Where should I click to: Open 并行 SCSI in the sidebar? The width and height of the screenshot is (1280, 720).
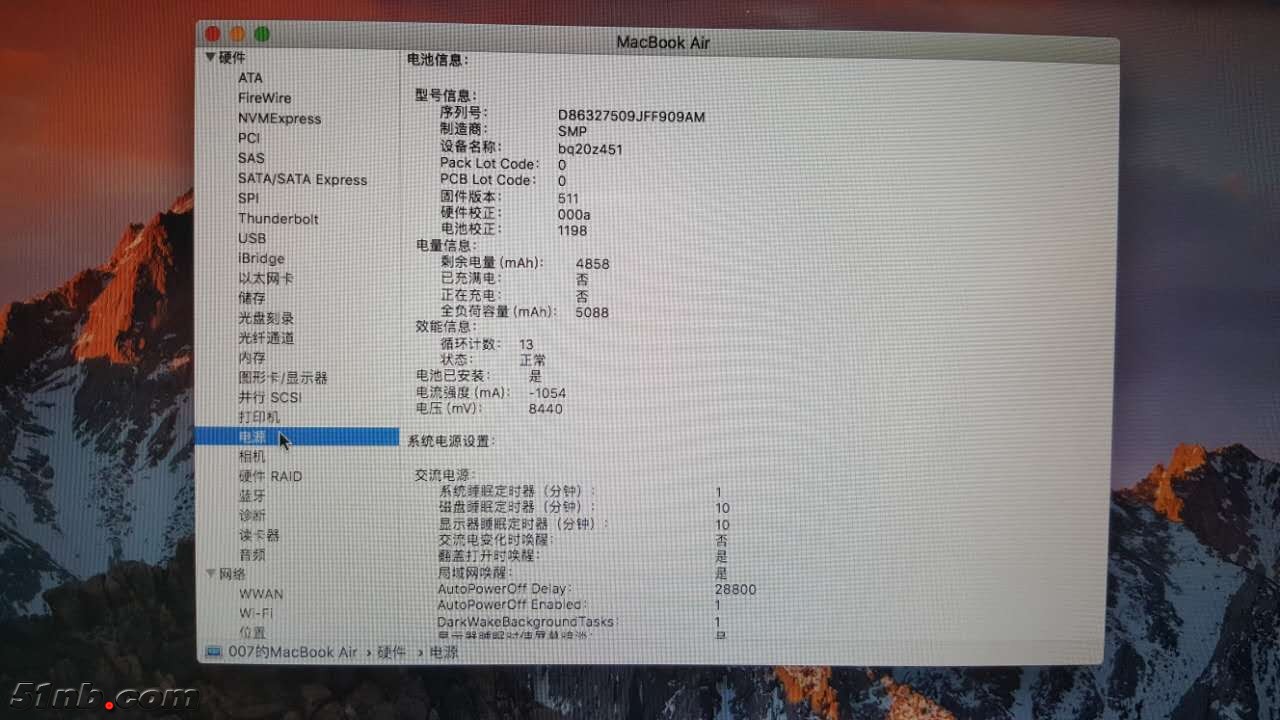270,397
